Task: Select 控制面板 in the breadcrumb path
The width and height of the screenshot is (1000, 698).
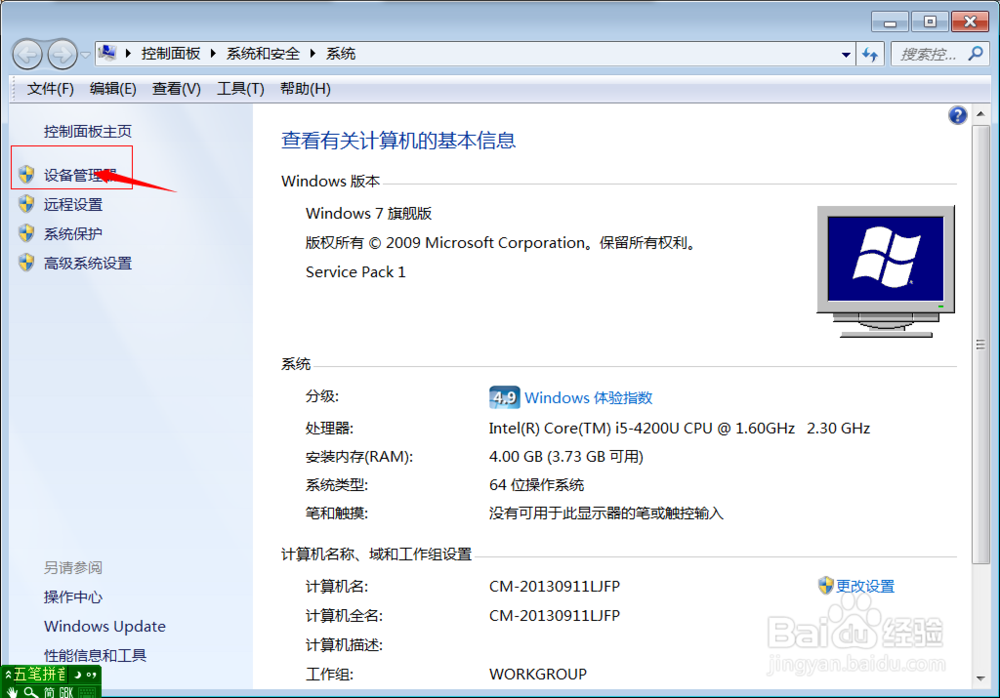Action: [x=171, y=54]
